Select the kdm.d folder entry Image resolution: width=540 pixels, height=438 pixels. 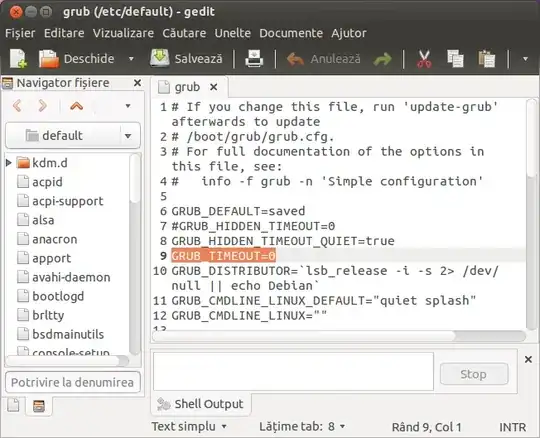click(50, 163)
